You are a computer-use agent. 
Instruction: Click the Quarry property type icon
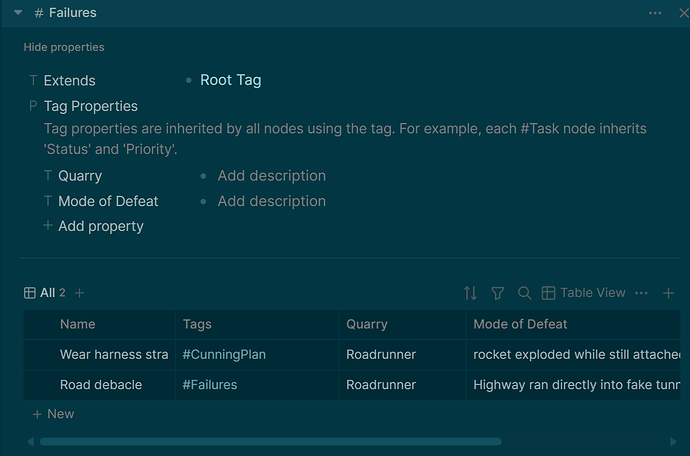coord(47,176)
